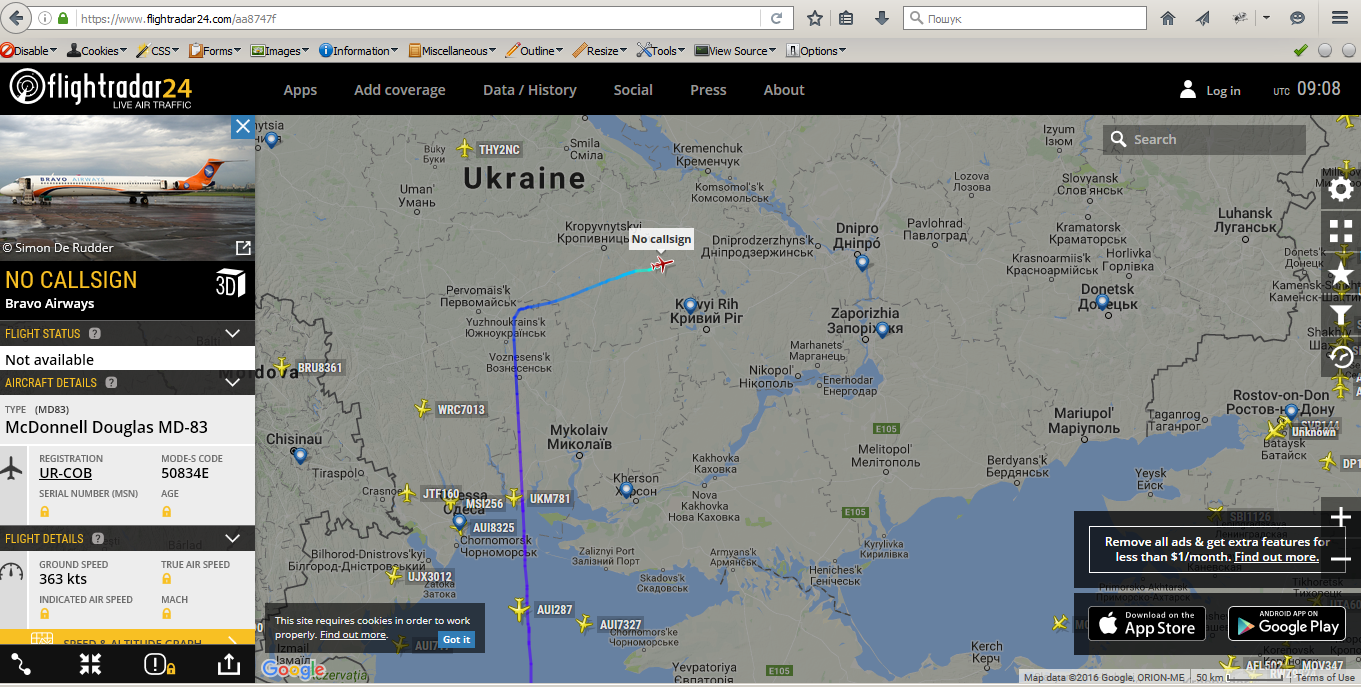Collapse the Aircraft Details section

click(x=233, y=382)
